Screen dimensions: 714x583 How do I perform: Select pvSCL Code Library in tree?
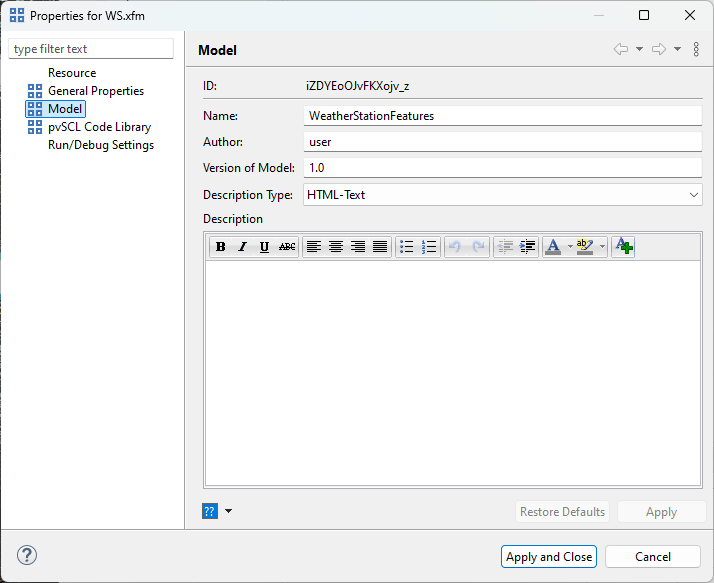coord(99,127)
